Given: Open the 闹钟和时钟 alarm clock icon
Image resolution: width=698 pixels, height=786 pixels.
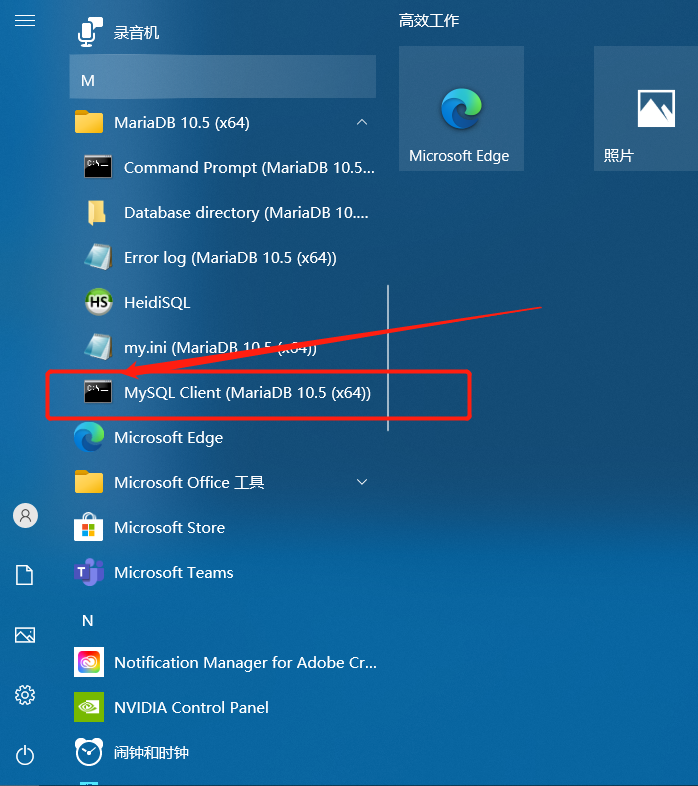Looking at the screenshot, I should [x=89, y=752].
